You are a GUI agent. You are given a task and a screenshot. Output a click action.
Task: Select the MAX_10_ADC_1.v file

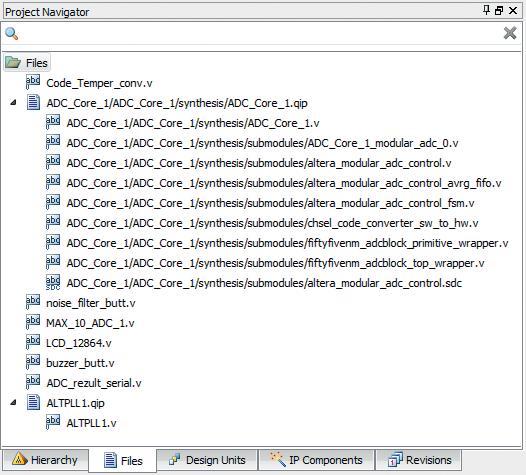click(90, 323)
